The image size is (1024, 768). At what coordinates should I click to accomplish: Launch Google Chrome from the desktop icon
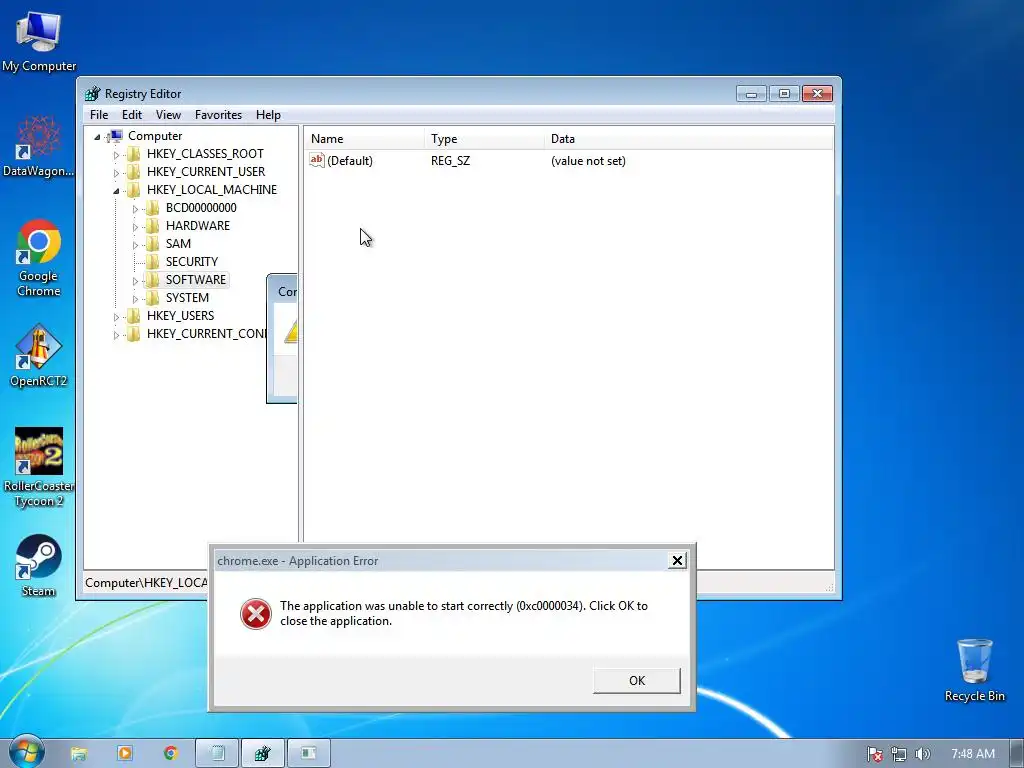point(39,259)
